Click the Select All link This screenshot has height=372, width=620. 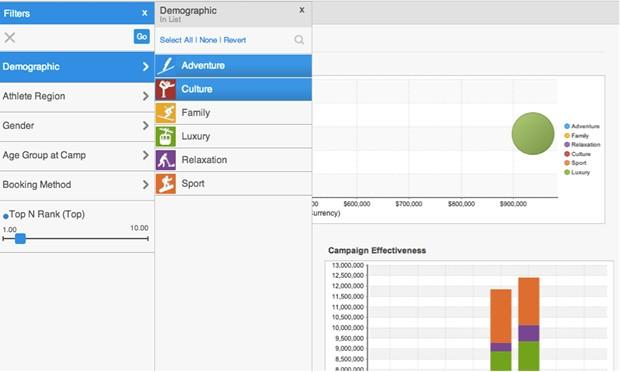tap(176, 40)
